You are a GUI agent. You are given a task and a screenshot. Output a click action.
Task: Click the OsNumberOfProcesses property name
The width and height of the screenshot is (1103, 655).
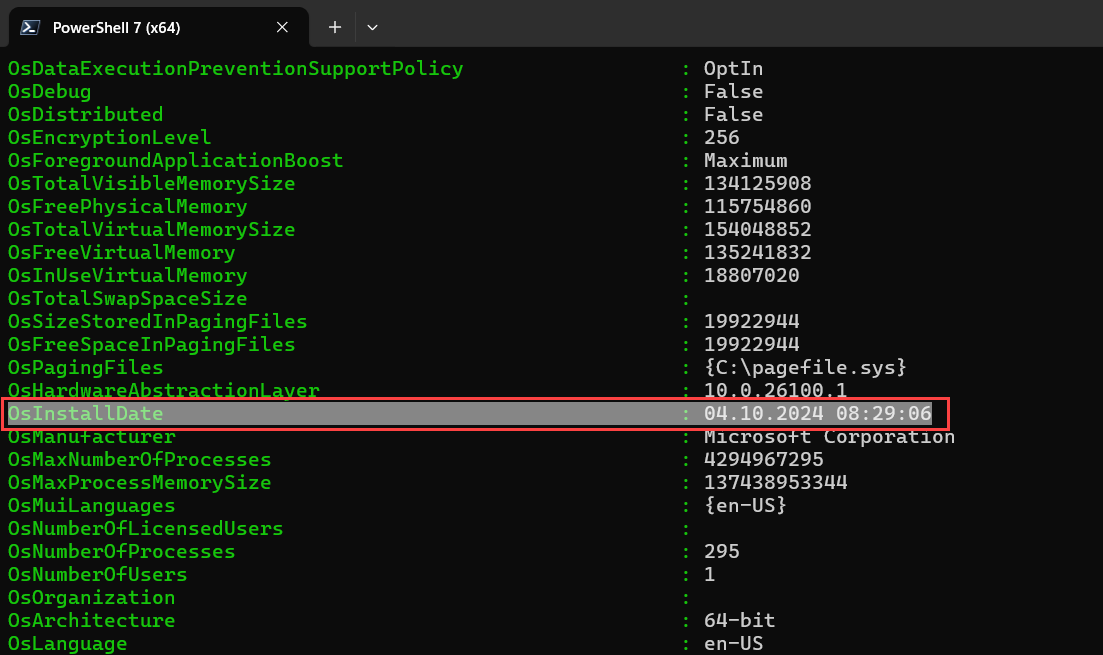pyautogui.click(x=122, y=552)
